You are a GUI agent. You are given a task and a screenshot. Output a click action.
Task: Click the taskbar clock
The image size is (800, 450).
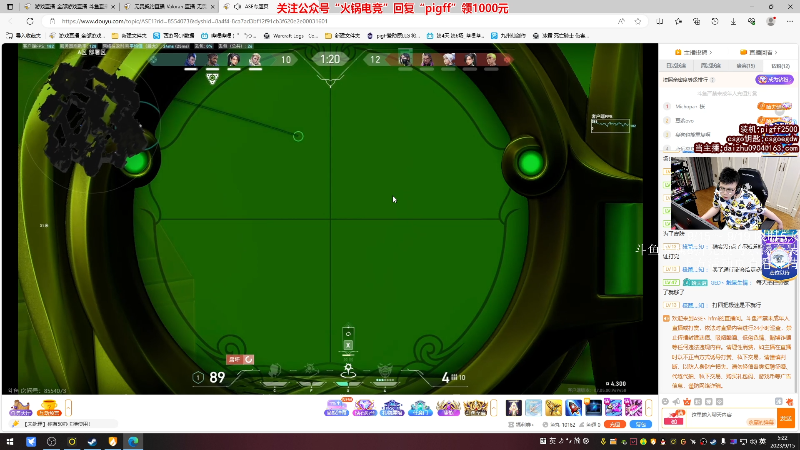[x=782, y=442]
